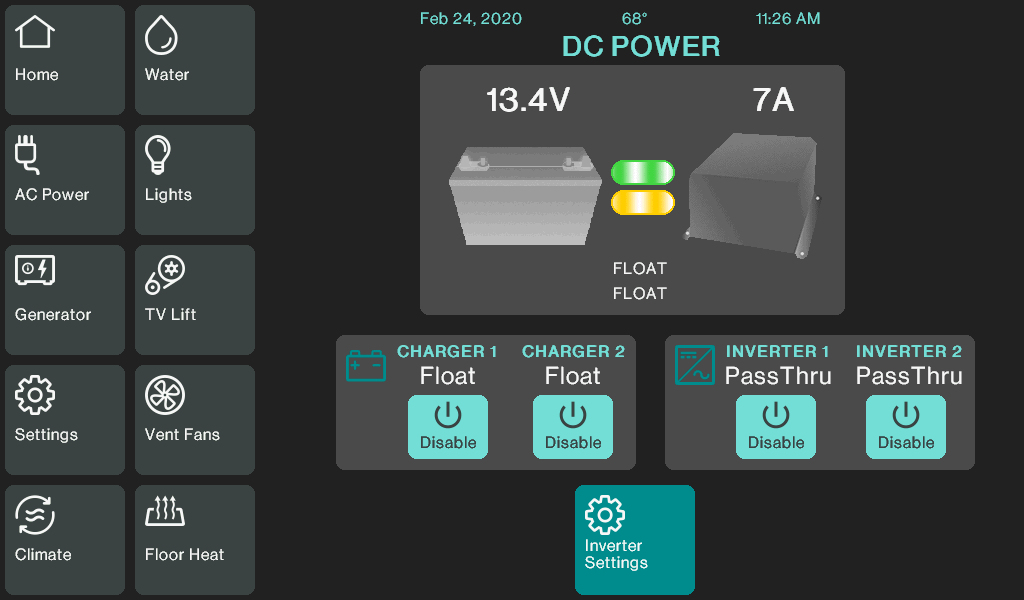Open the Floor Heat controls

pos(195,540)
